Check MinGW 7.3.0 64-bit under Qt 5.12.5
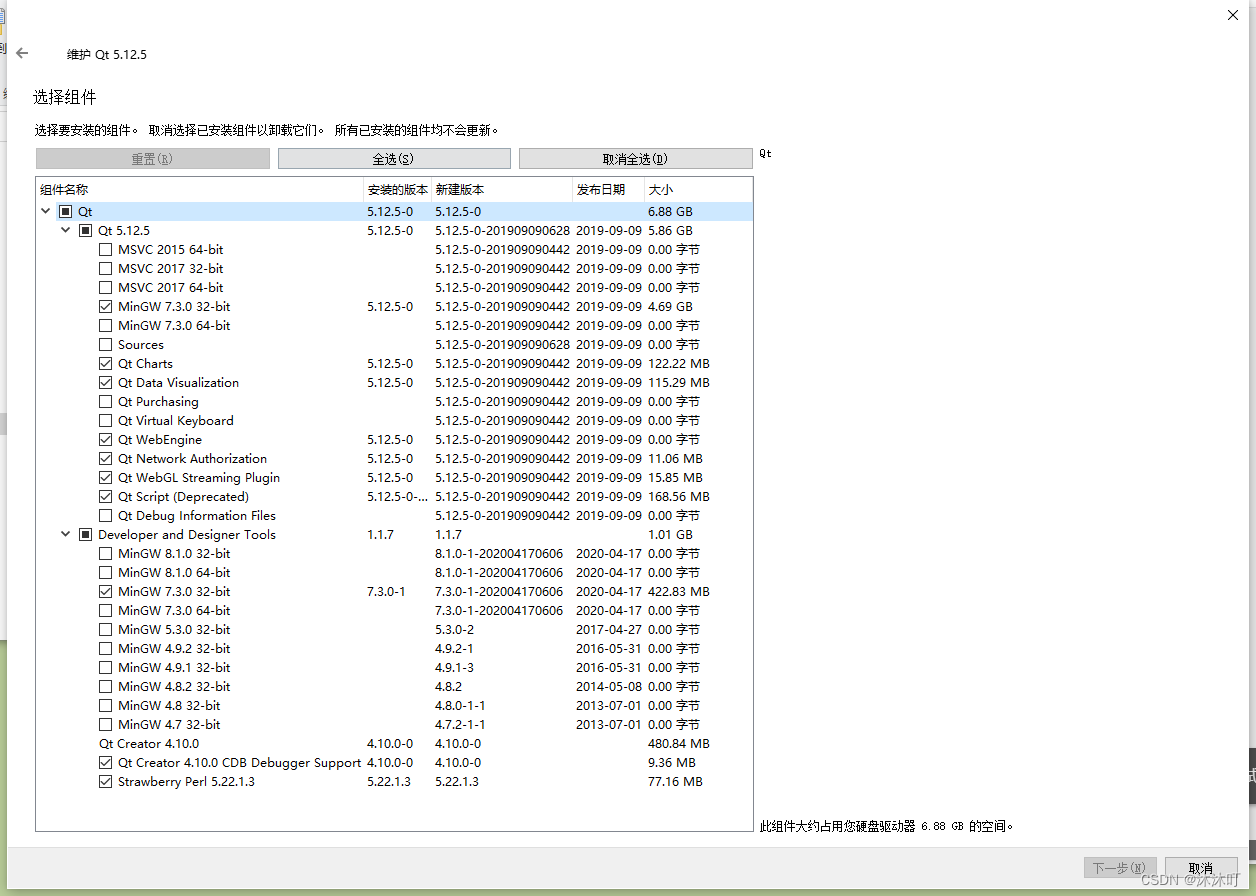 click(106, 326)
